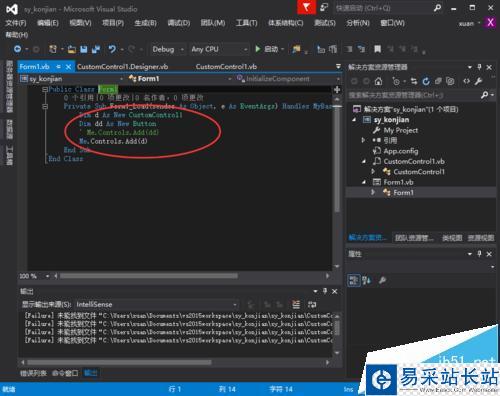500x396 pixels.
Task: Select My Project in Solution Explorer
Action: click(401, 130)
